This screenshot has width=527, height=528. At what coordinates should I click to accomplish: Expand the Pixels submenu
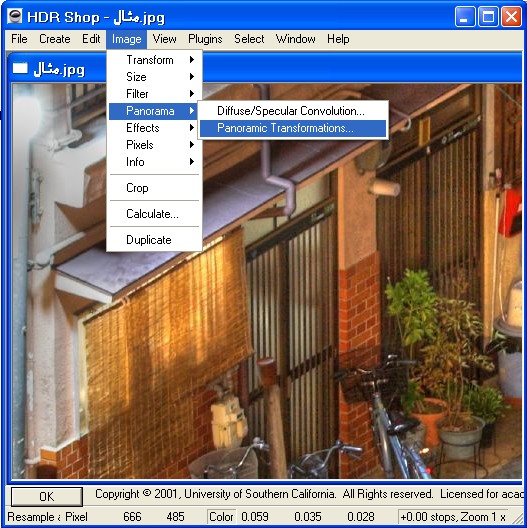[155, 145]
